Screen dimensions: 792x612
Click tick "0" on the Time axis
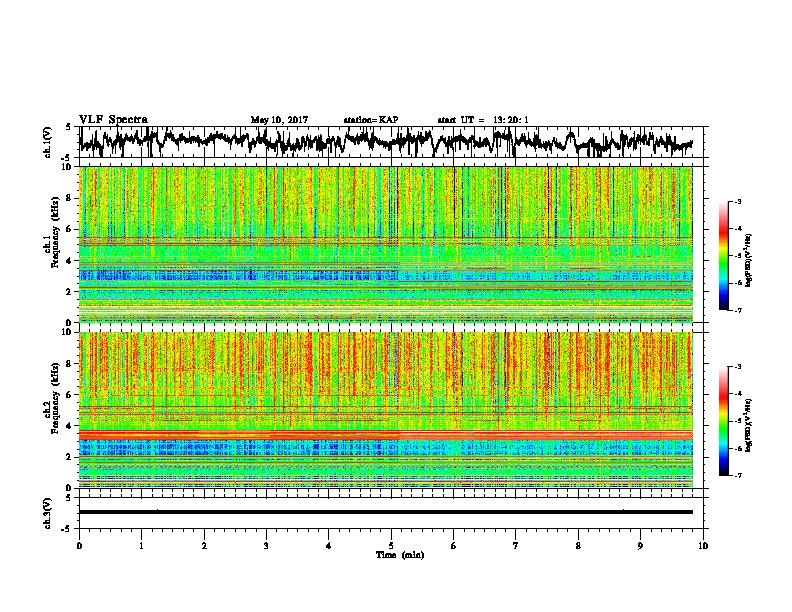tap(79, 546)
